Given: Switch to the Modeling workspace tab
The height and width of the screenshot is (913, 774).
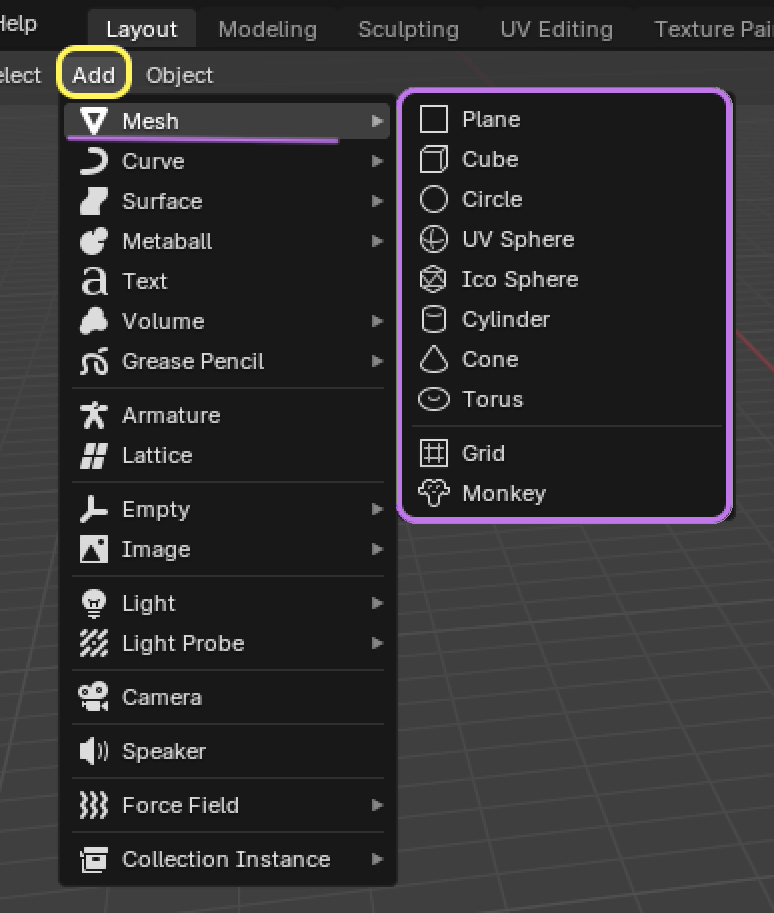Looking at the screenshot, I should coord(267,29).
